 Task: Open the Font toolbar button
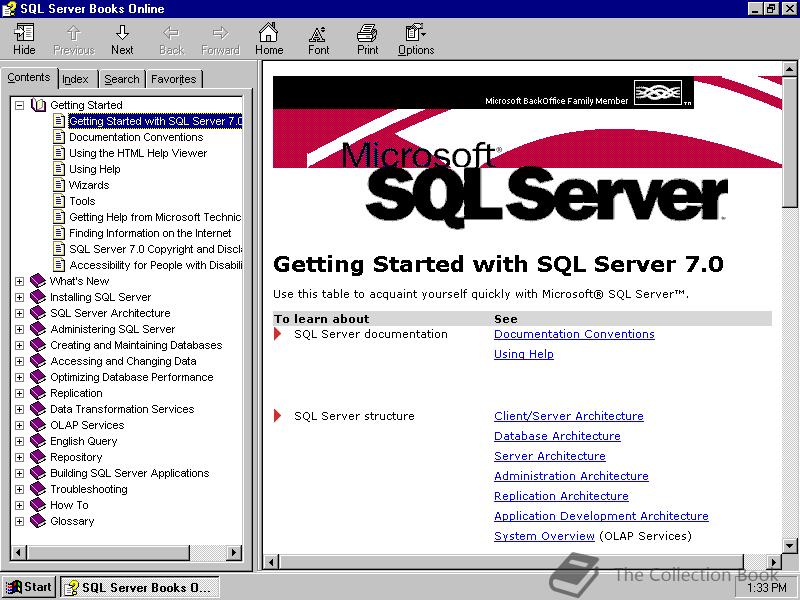318,39
